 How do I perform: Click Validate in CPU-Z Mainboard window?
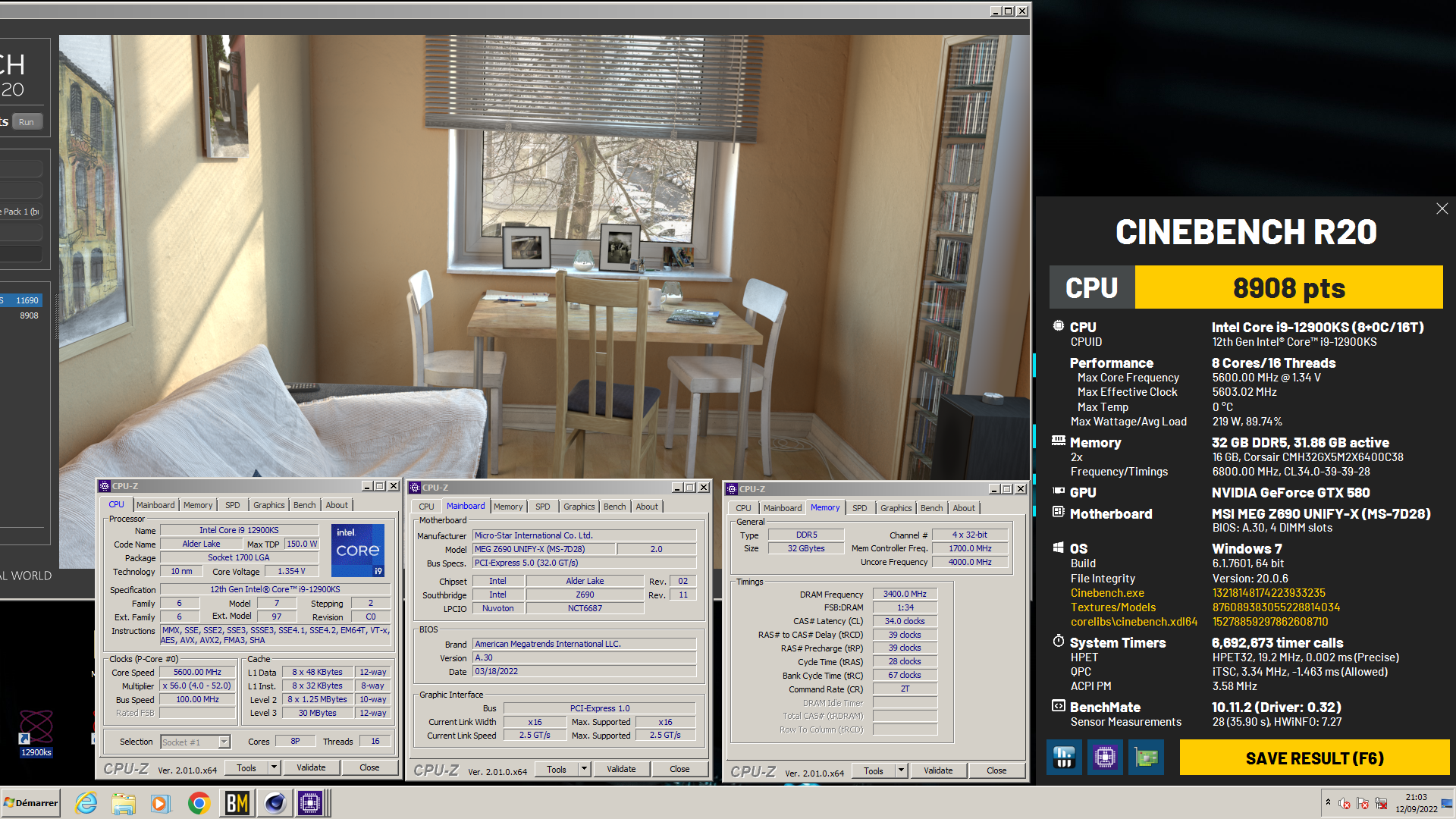pyautogui.click(x=621, y=769)
